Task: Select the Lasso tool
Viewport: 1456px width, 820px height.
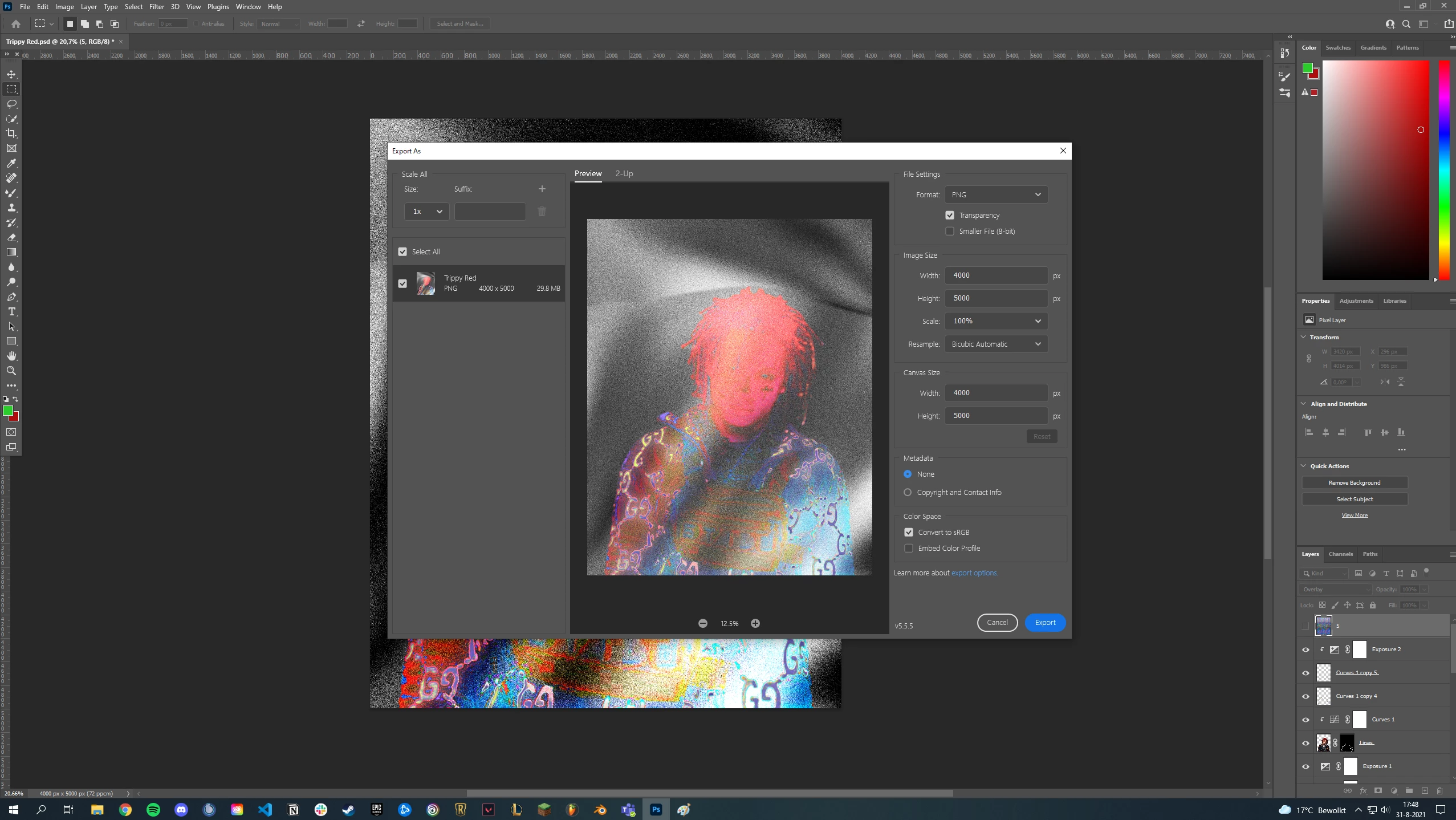Action: click(x=11, y=104)
